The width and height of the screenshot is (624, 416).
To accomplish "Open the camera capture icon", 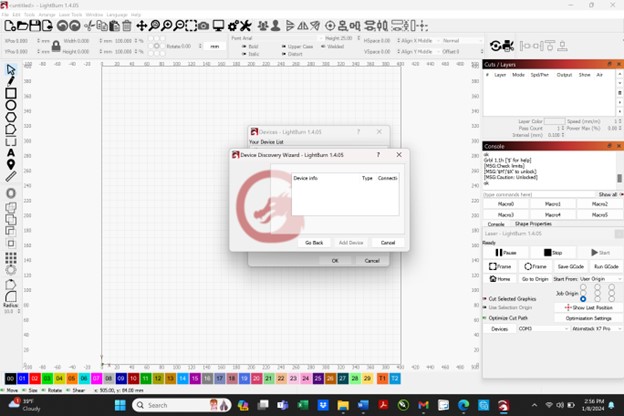I will coord(203,26).
